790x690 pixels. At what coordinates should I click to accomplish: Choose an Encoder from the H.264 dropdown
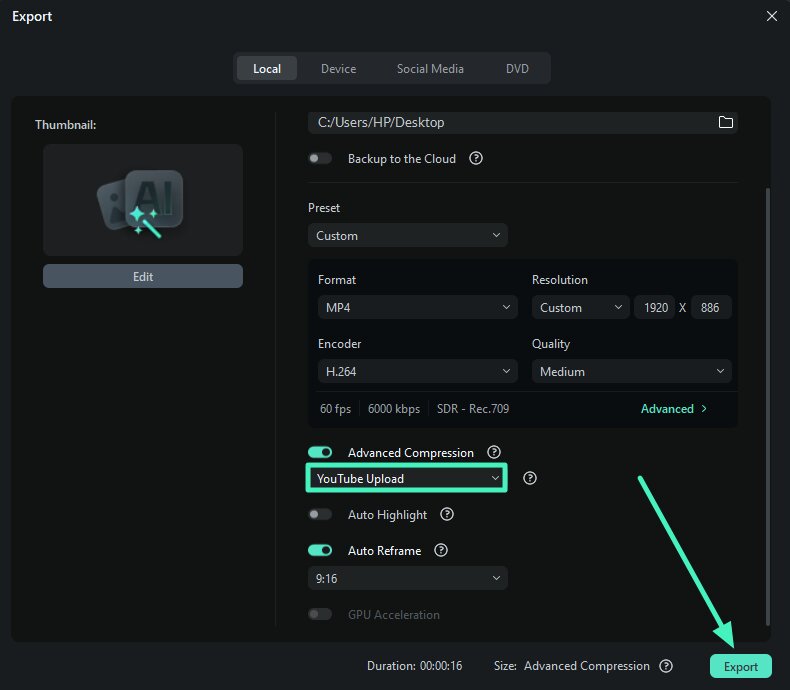click(x=417, y=371)
